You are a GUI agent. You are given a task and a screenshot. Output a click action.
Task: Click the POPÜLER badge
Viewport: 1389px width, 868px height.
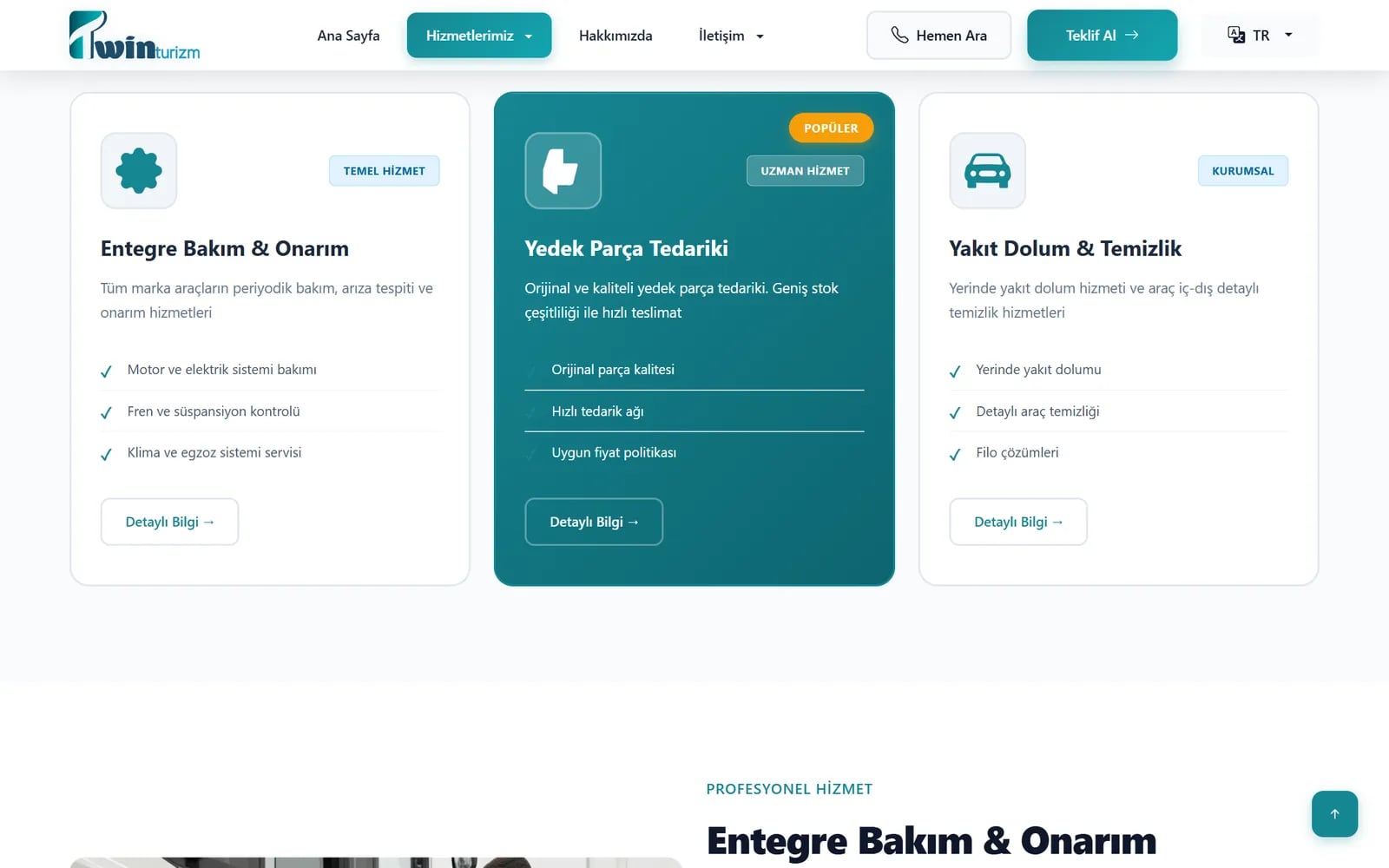click(x=831, y=128)
